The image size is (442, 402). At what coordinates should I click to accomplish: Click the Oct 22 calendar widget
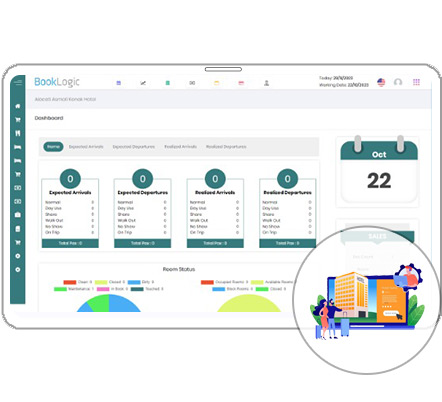point(379,171)
